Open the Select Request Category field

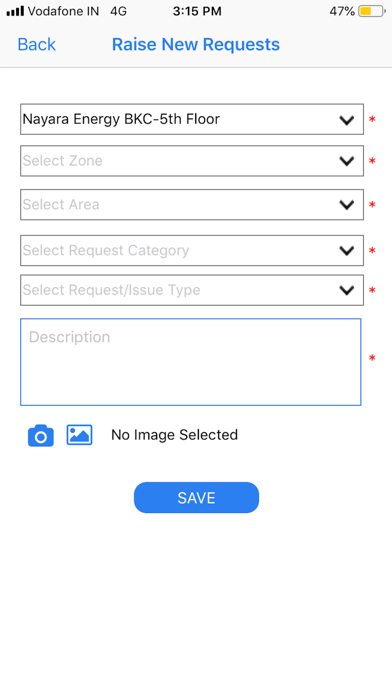pos(192,251)
